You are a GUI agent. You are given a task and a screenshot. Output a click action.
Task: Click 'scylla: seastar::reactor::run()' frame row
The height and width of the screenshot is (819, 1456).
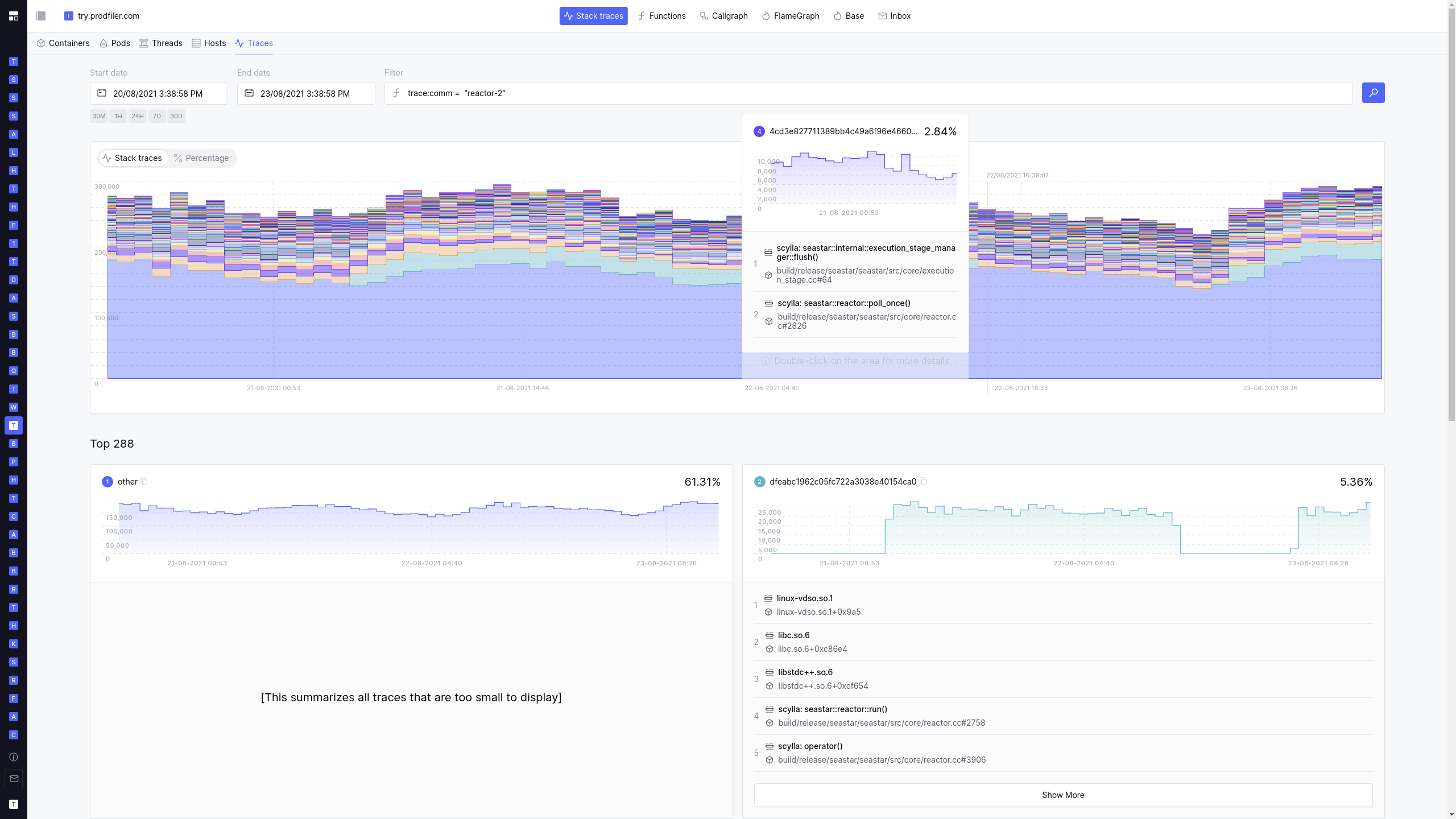pyautogui.click(x=1063, y=716)
